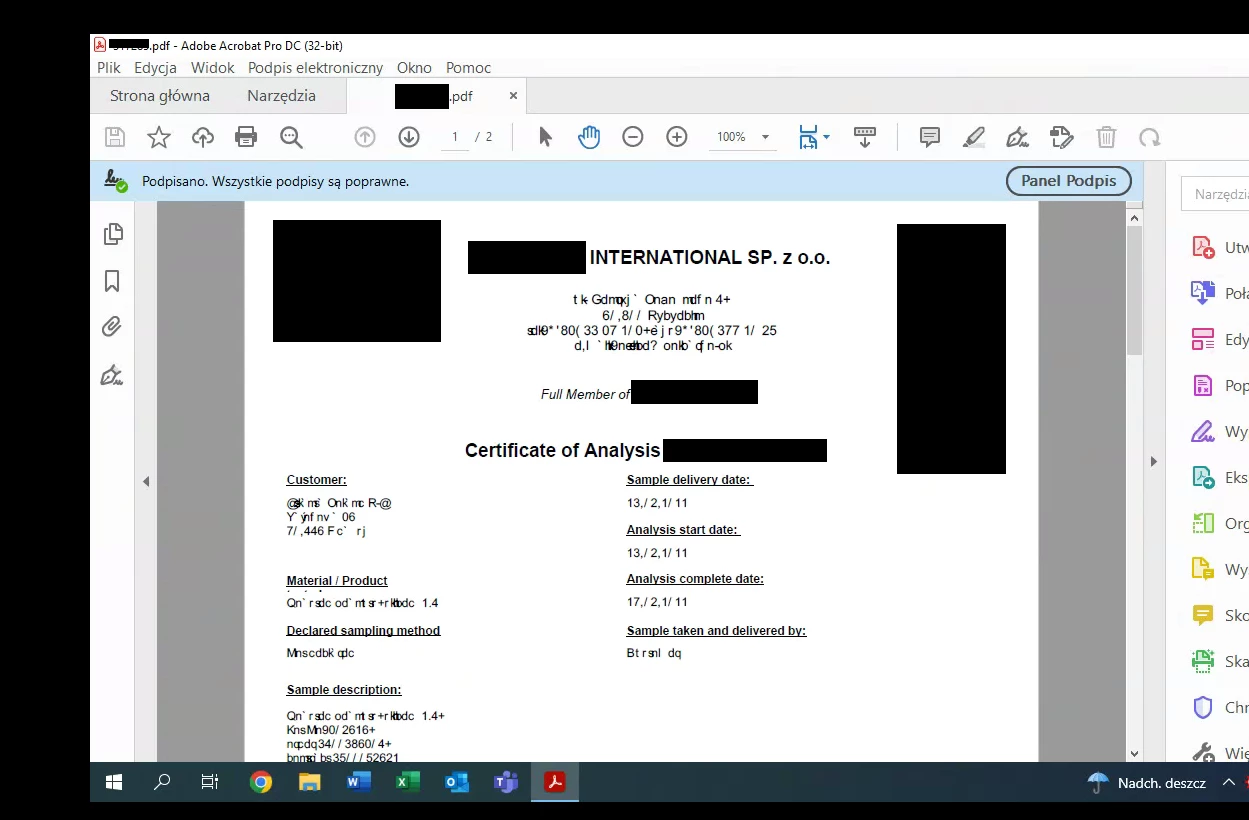The image size is (1249, 820).
Task: Click the Create PDF tool icon
Action: click(1203, 247)
